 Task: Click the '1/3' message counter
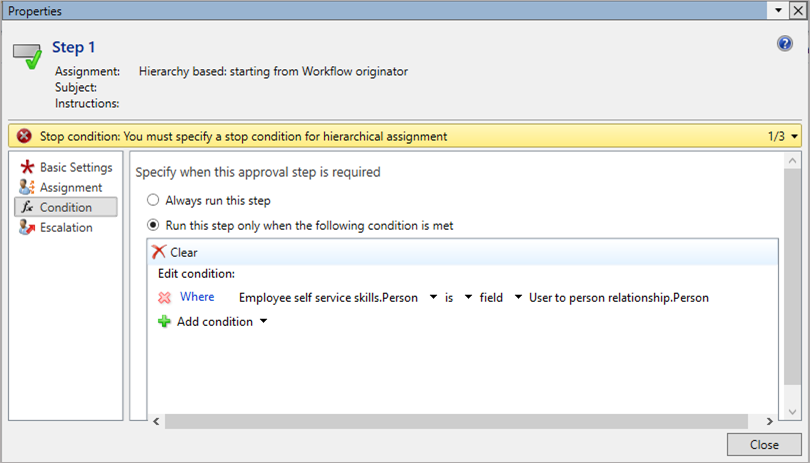(776, 136)
